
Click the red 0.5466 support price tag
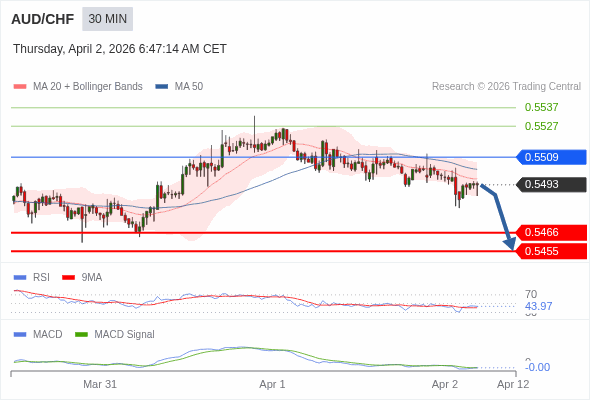point(551,233)
